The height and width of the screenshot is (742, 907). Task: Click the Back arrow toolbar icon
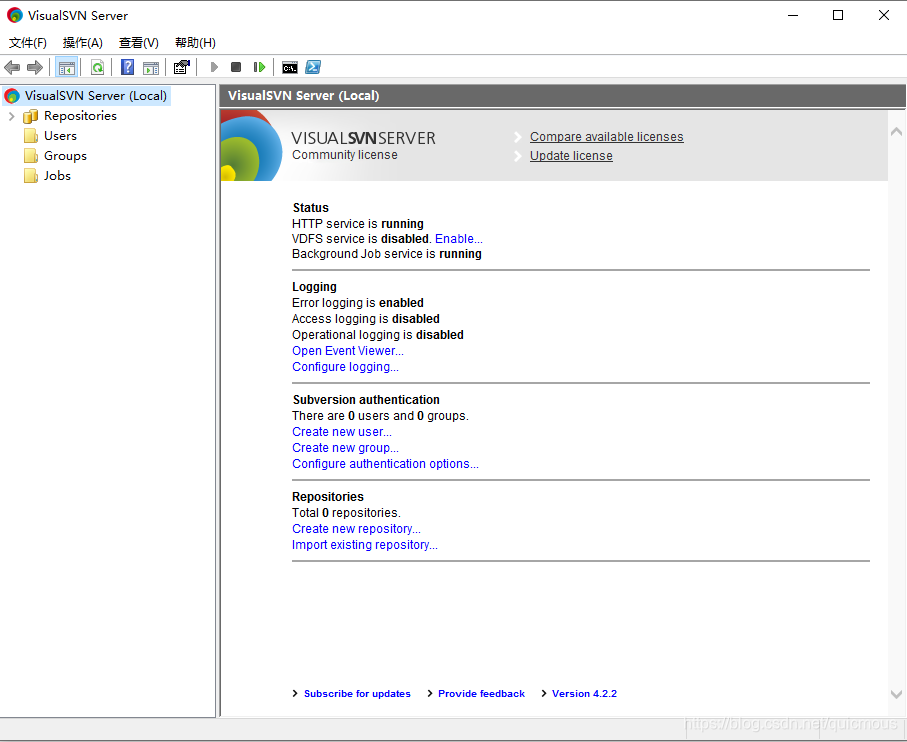(12, 68)
